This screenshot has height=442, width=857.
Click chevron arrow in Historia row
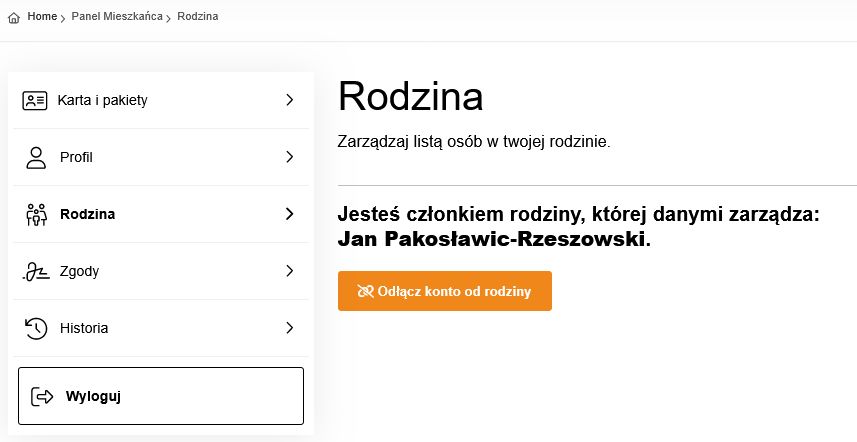point(290,328)
